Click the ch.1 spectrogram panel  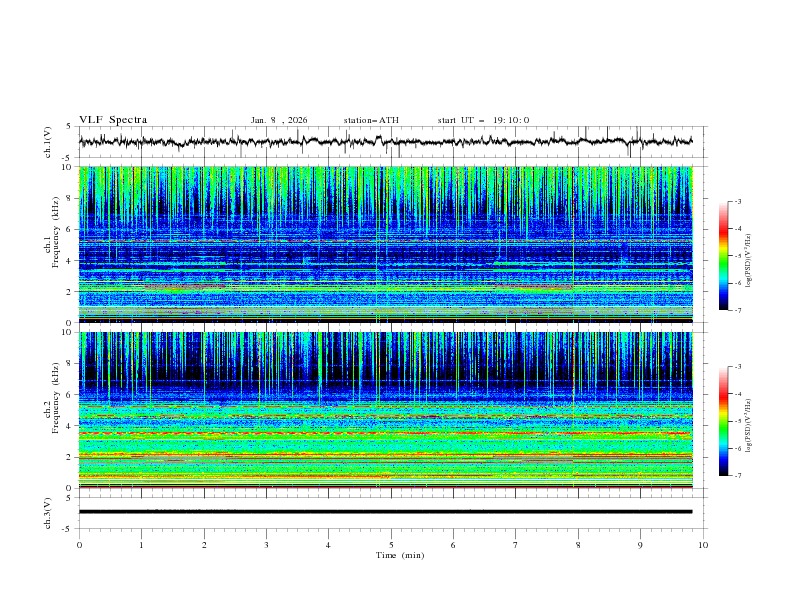[385, 244]
